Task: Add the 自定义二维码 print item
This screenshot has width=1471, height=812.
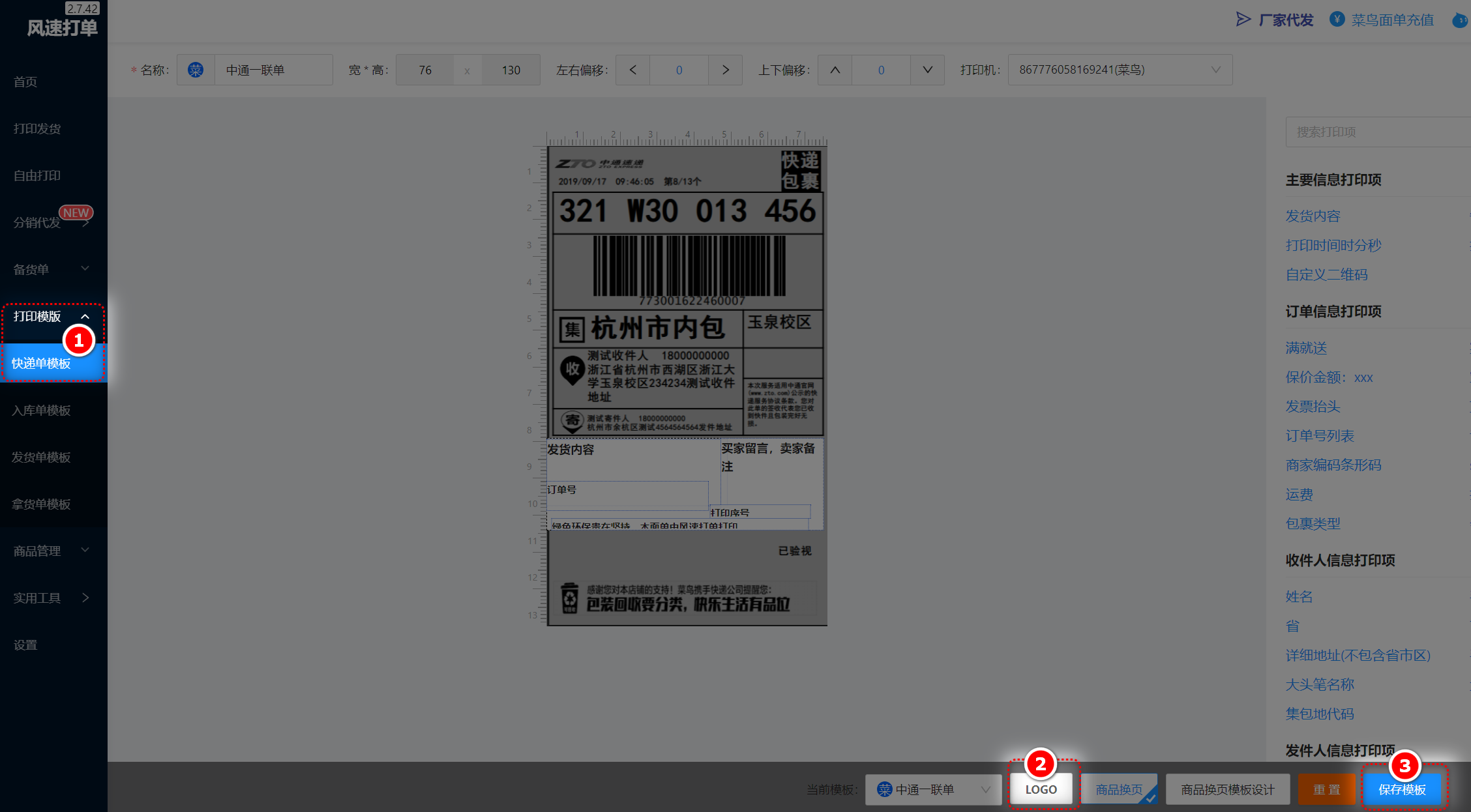Action: coord(1326,274)
